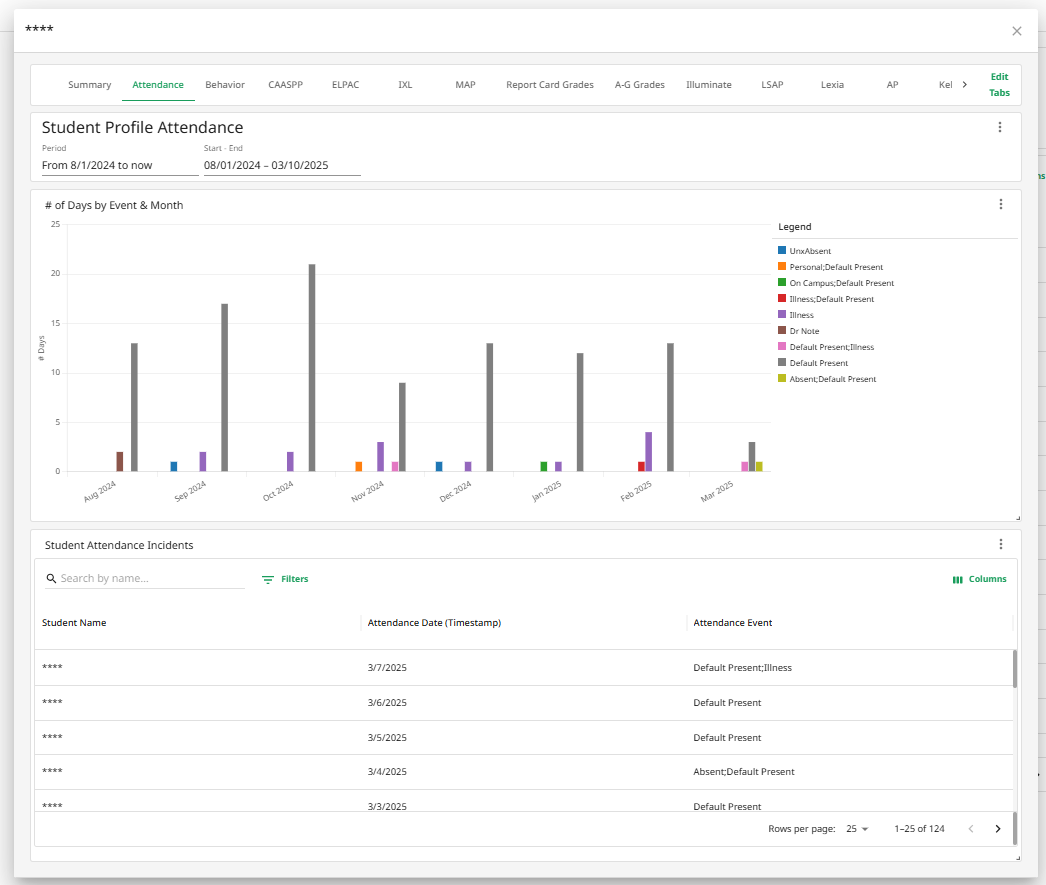Click the Filters icon in incidents table
The width and height of the screenshot is (1046, 885).
[x=268, y=579]
